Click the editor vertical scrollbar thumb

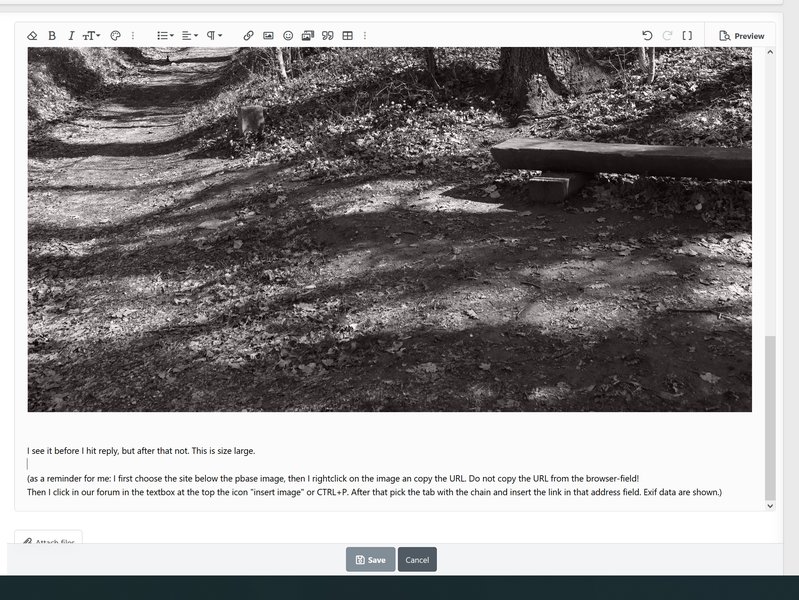770,418
